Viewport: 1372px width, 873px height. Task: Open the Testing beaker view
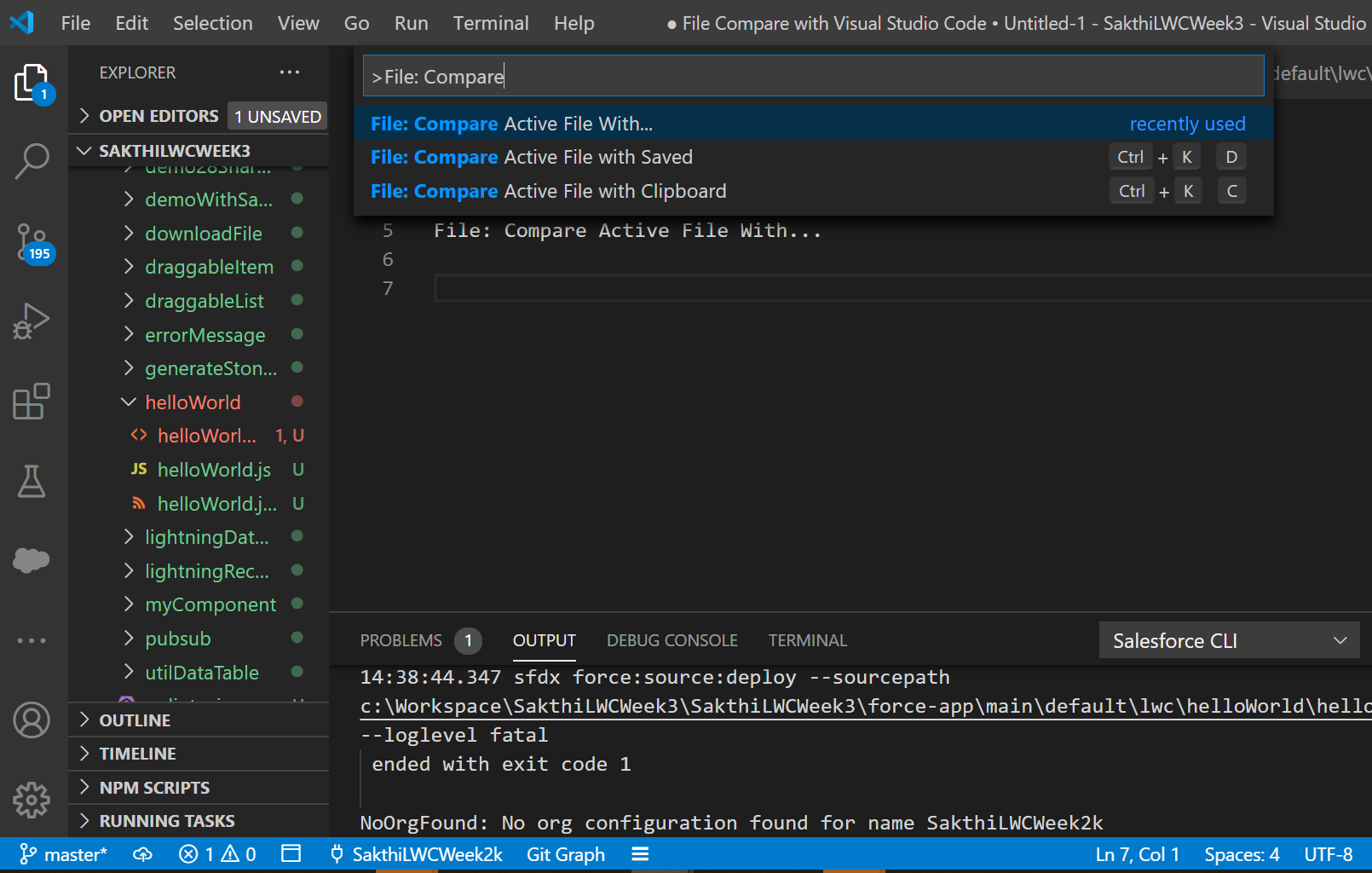[x=32, y=482]
